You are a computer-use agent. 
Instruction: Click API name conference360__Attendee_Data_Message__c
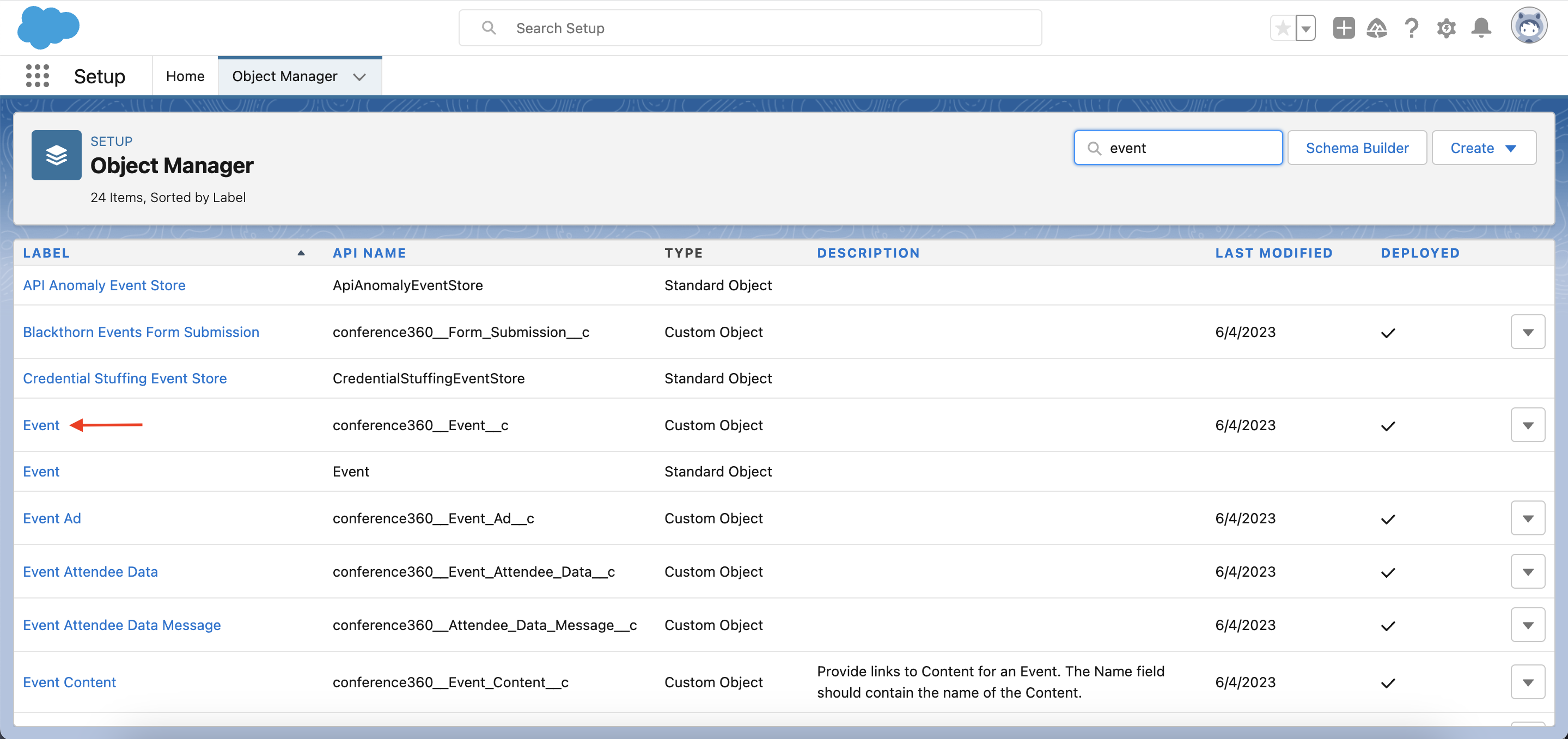pyautogui.click(x=485, y=625)
